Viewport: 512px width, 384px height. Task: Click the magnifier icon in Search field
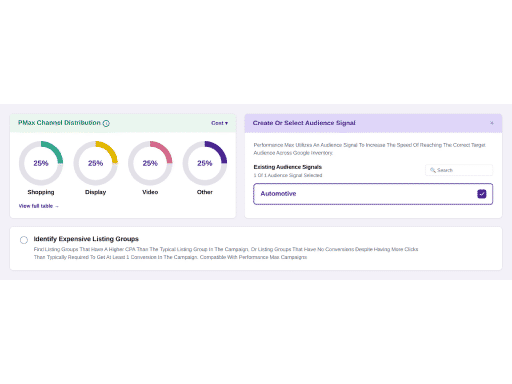point(433,170)
